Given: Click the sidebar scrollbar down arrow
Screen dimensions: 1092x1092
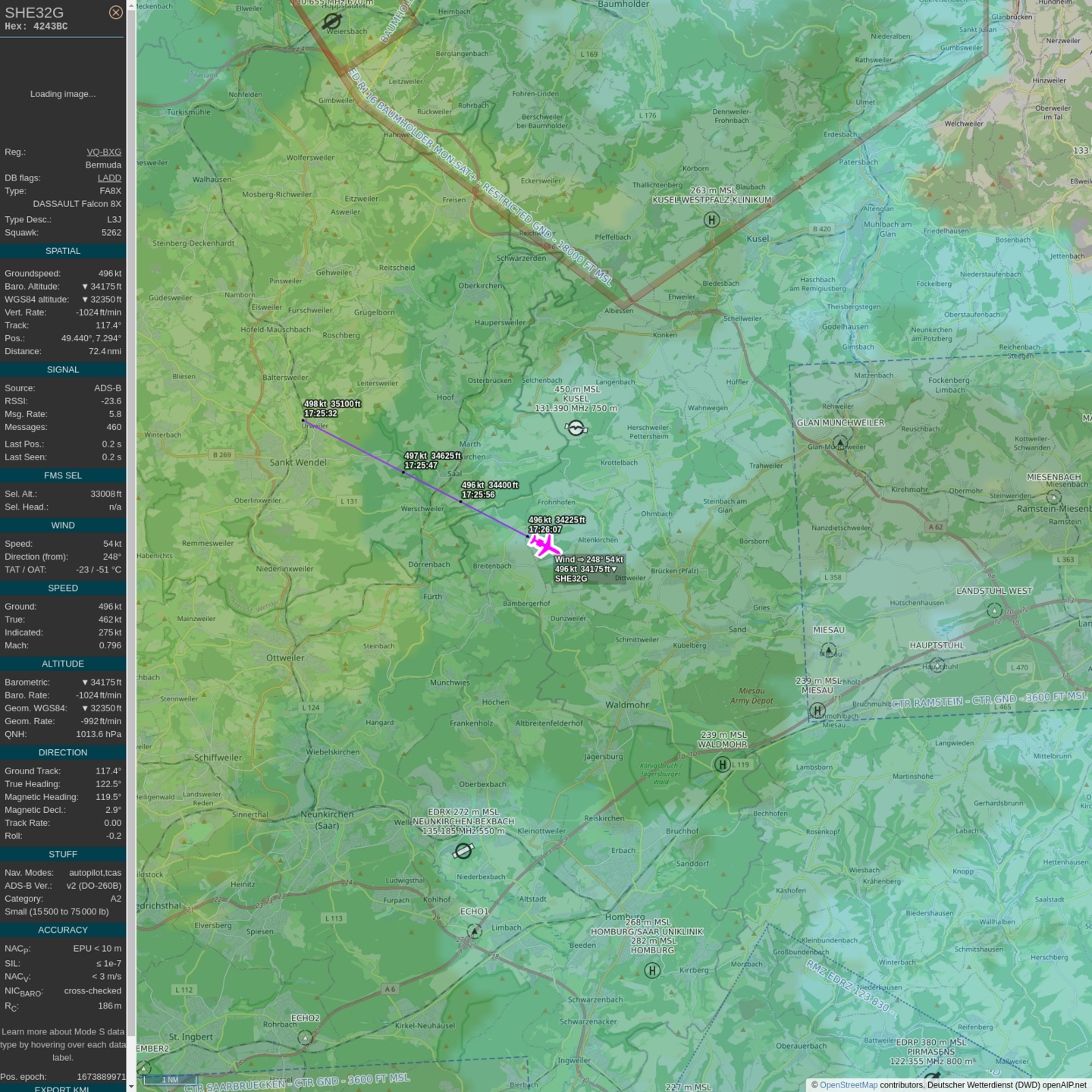Looking at the screenshot, I should tap(131, 1087).
